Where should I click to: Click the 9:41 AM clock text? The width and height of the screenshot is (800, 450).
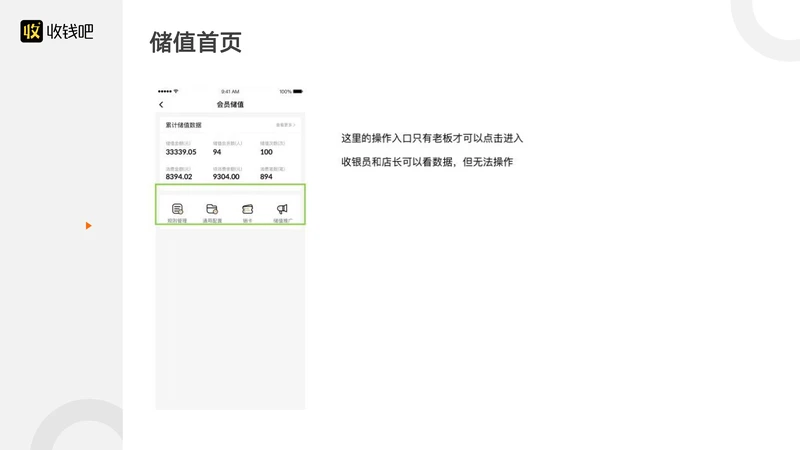click(x=230, y=92)
